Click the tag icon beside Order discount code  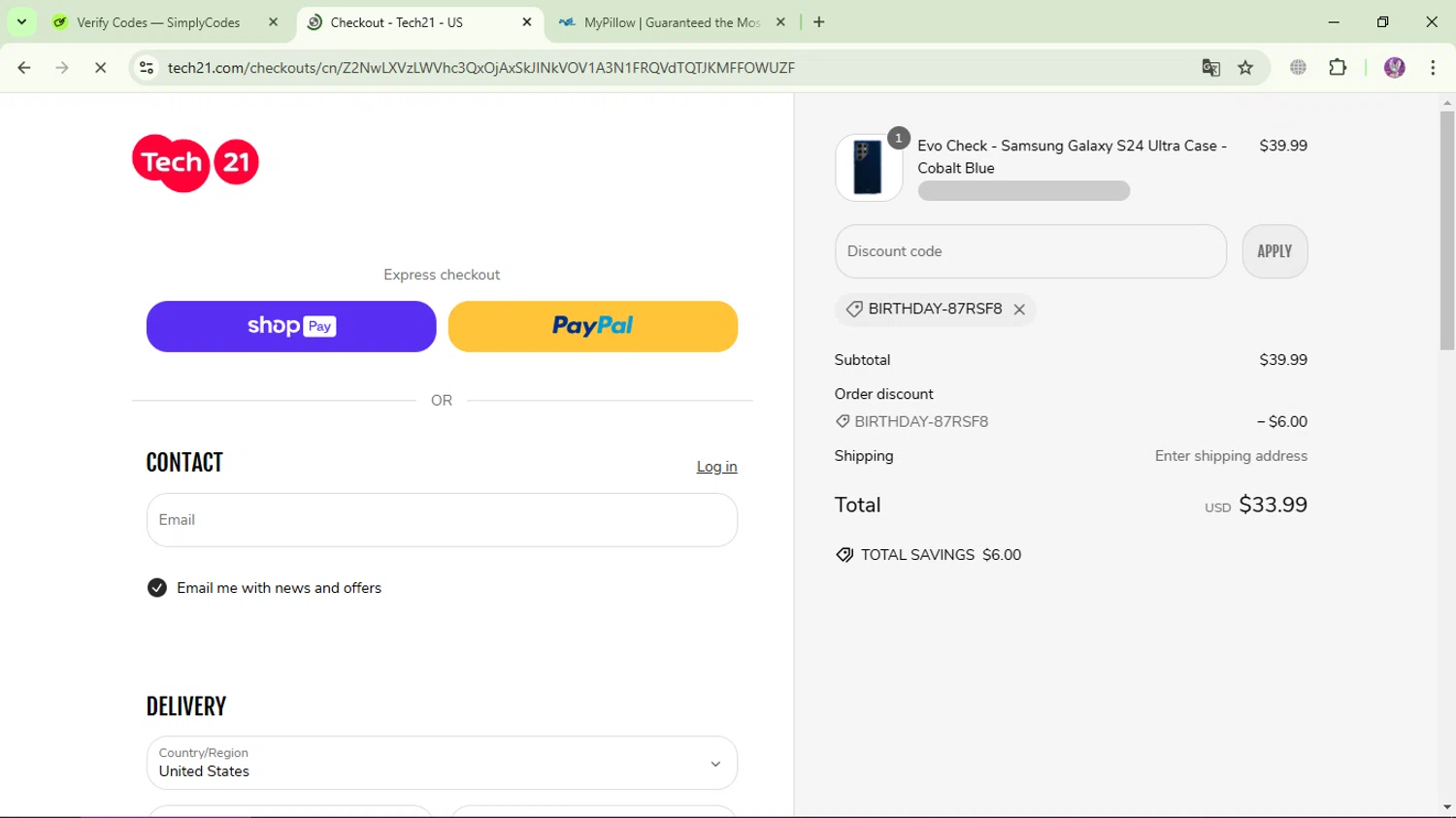[843, 422]
